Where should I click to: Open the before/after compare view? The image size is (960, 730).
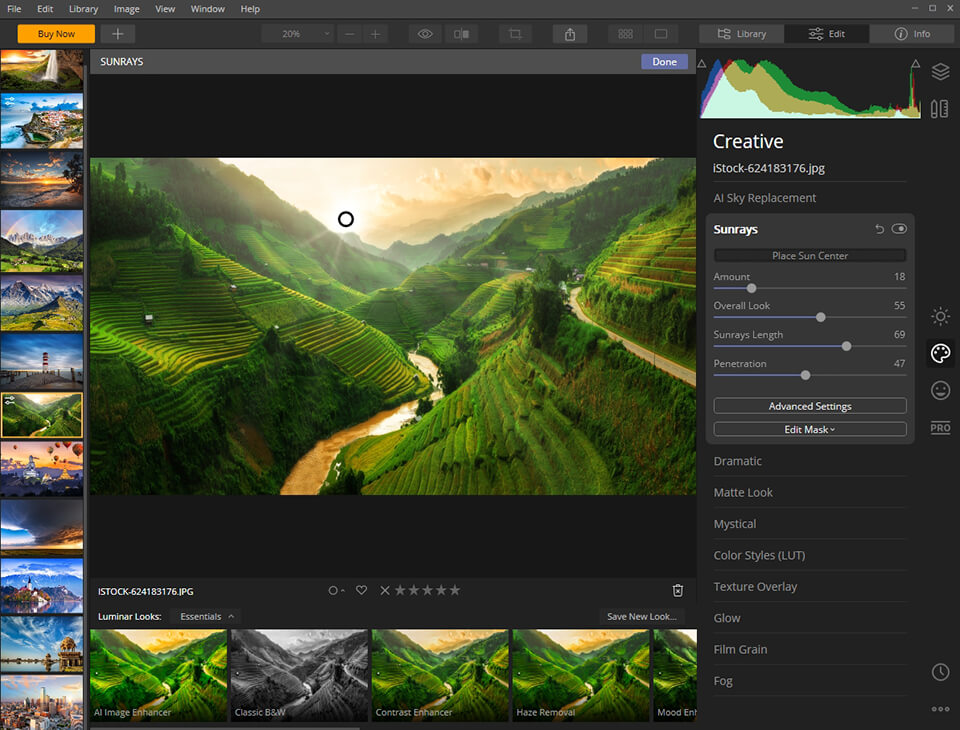click(x=460, y=33)
